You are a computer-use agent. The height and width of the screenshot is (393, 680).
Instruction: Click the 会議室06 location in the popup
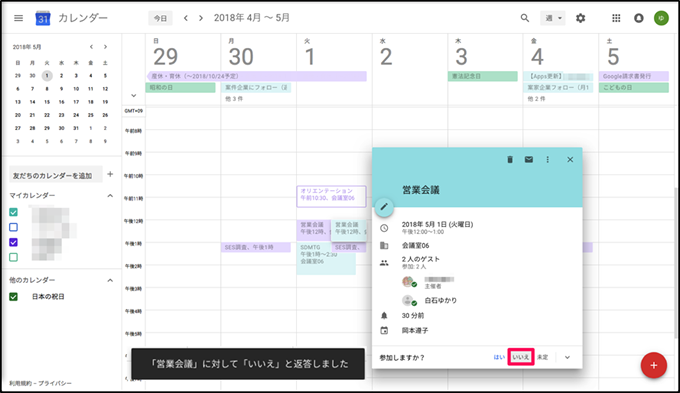415,246
